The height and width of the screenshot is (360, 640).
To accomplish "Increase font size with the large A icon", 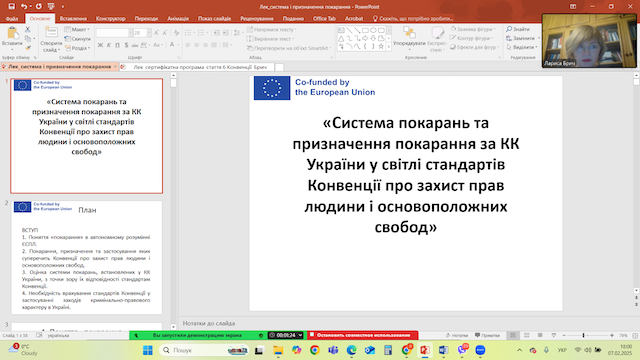I will pyautogui.click(x=157, y=33).
